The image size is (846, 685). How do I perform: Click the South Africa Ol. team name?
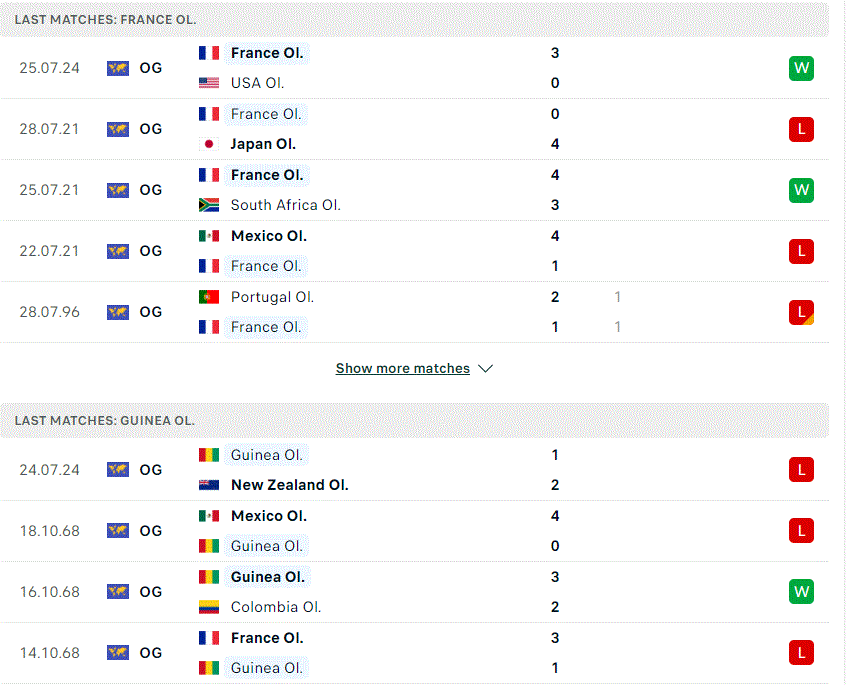click(285, 205)
